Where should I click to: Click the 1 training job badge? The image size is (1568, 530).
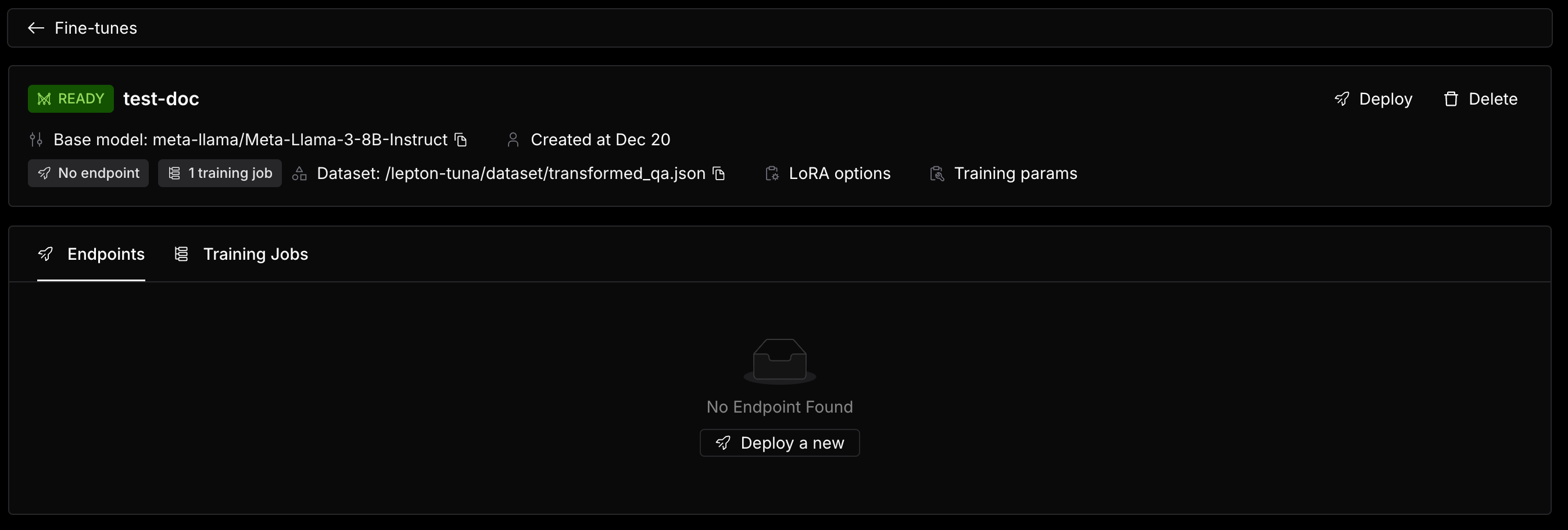[x=220, y=173]
